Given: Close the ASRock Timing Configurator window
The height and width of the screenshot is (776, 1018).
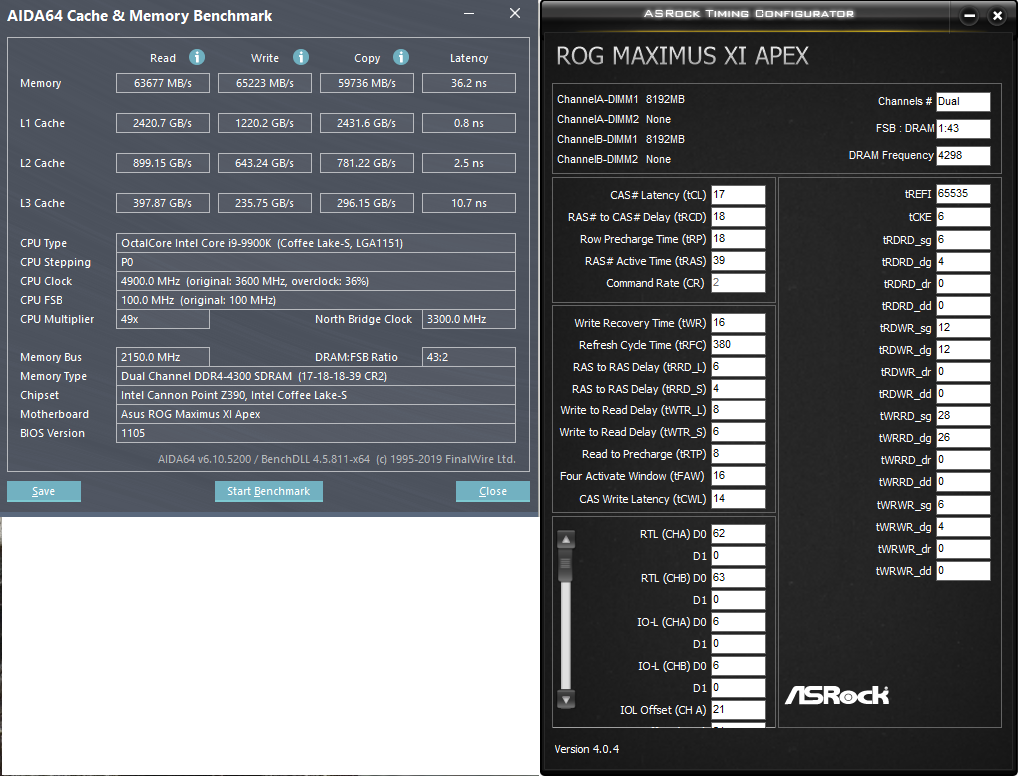Looking at the screenshot, I should 998,16.
